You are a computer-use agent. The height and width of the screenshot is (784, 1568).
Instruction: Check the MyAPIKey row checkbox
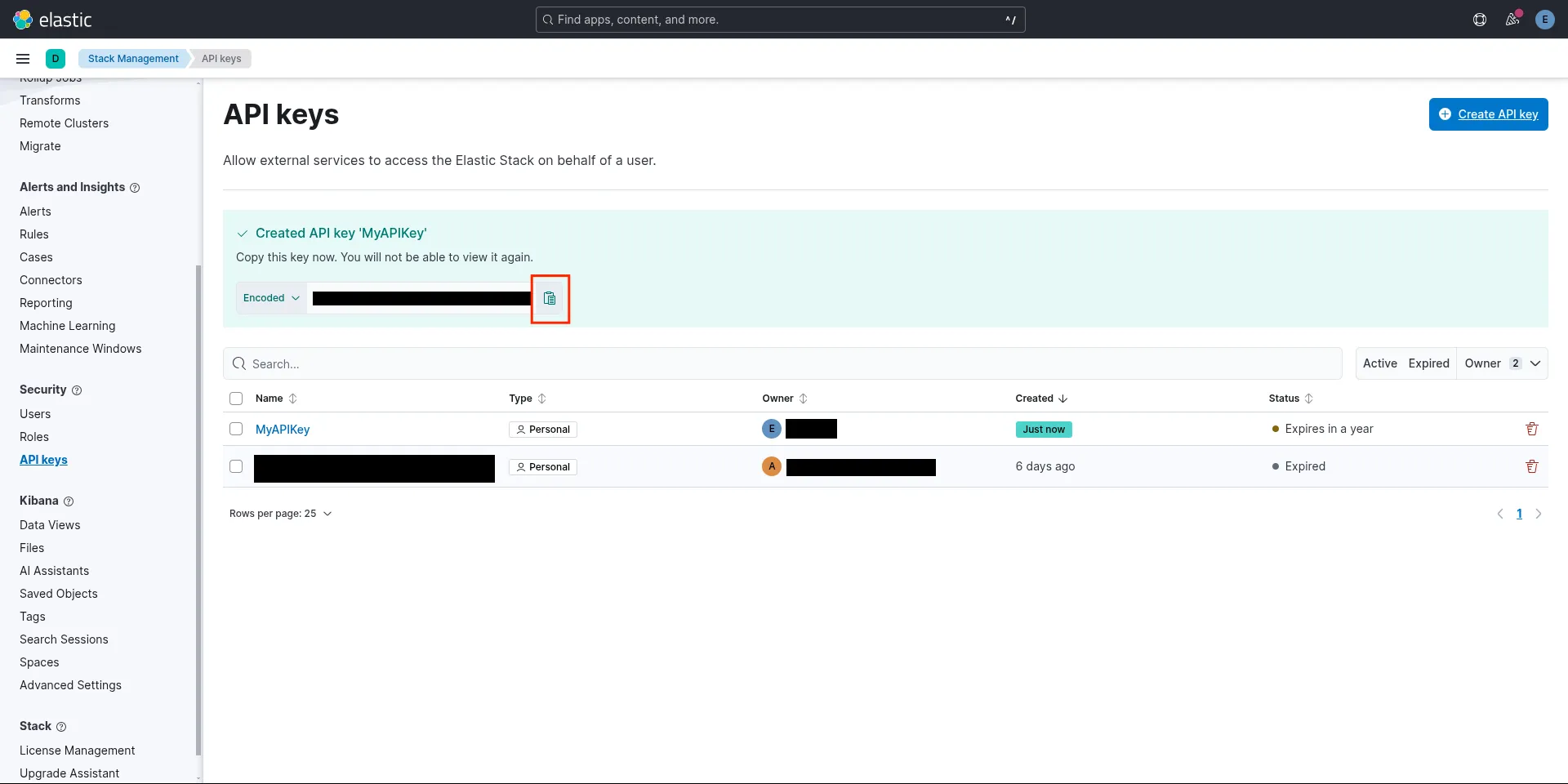pos(236,430)
